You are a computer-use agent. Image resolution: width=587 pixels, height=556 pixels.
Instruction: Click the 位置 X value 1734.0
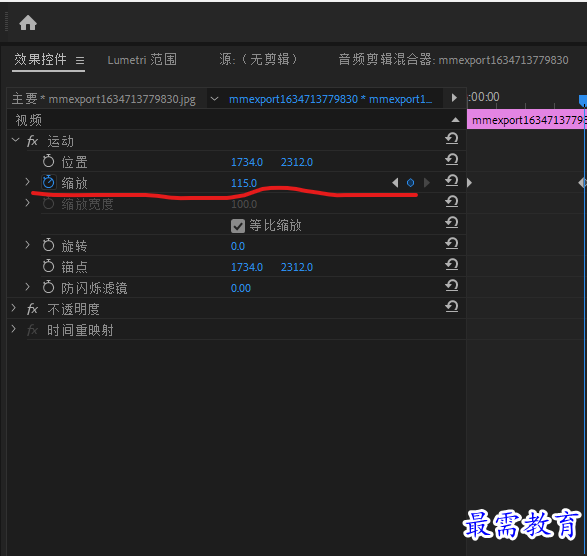[x=247, y=162]
